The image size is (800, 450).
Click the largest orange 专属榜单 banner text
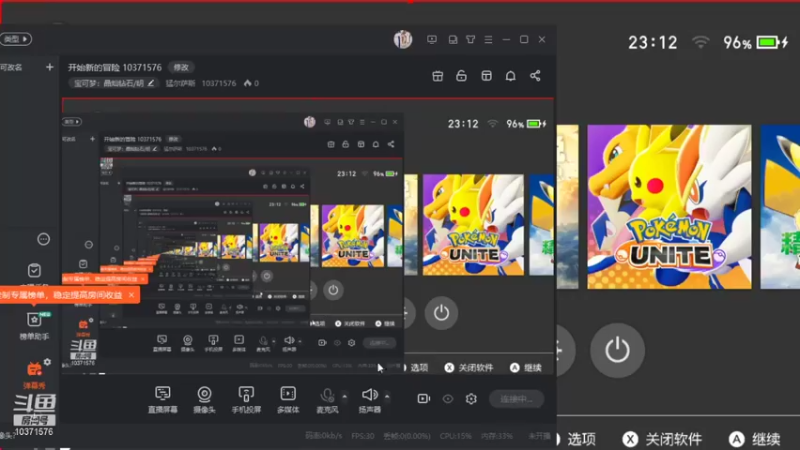pyautogui.click(x=61, y=295)
